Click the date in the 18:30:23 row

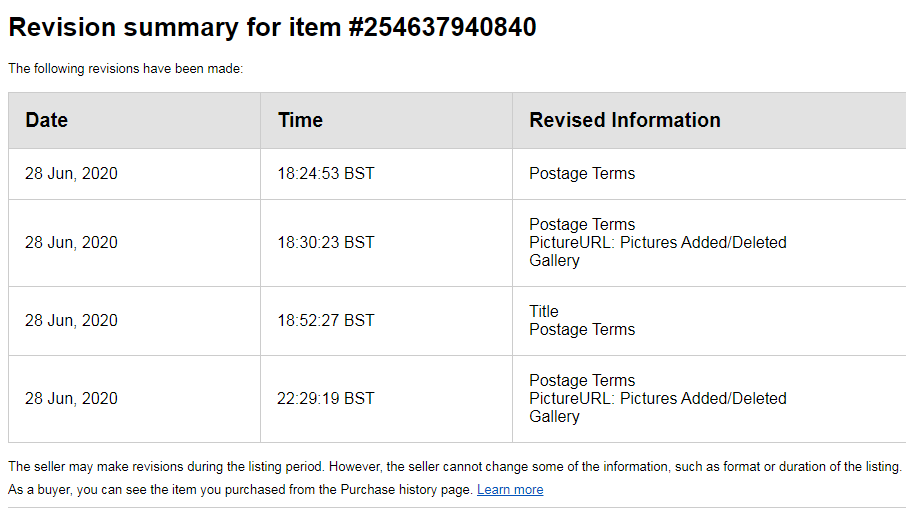pos(71,243)
